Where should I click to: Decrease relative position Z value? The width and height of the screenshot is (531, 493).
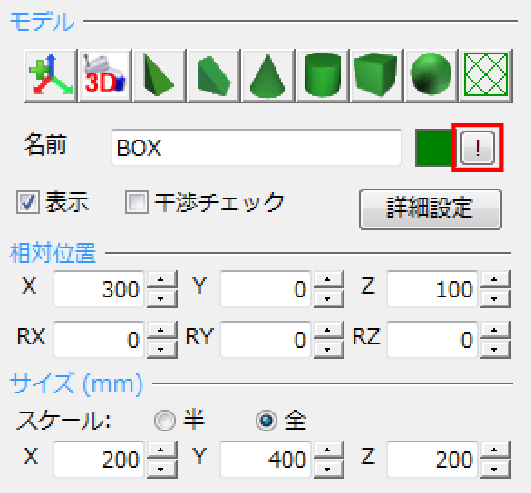(495, 298)
